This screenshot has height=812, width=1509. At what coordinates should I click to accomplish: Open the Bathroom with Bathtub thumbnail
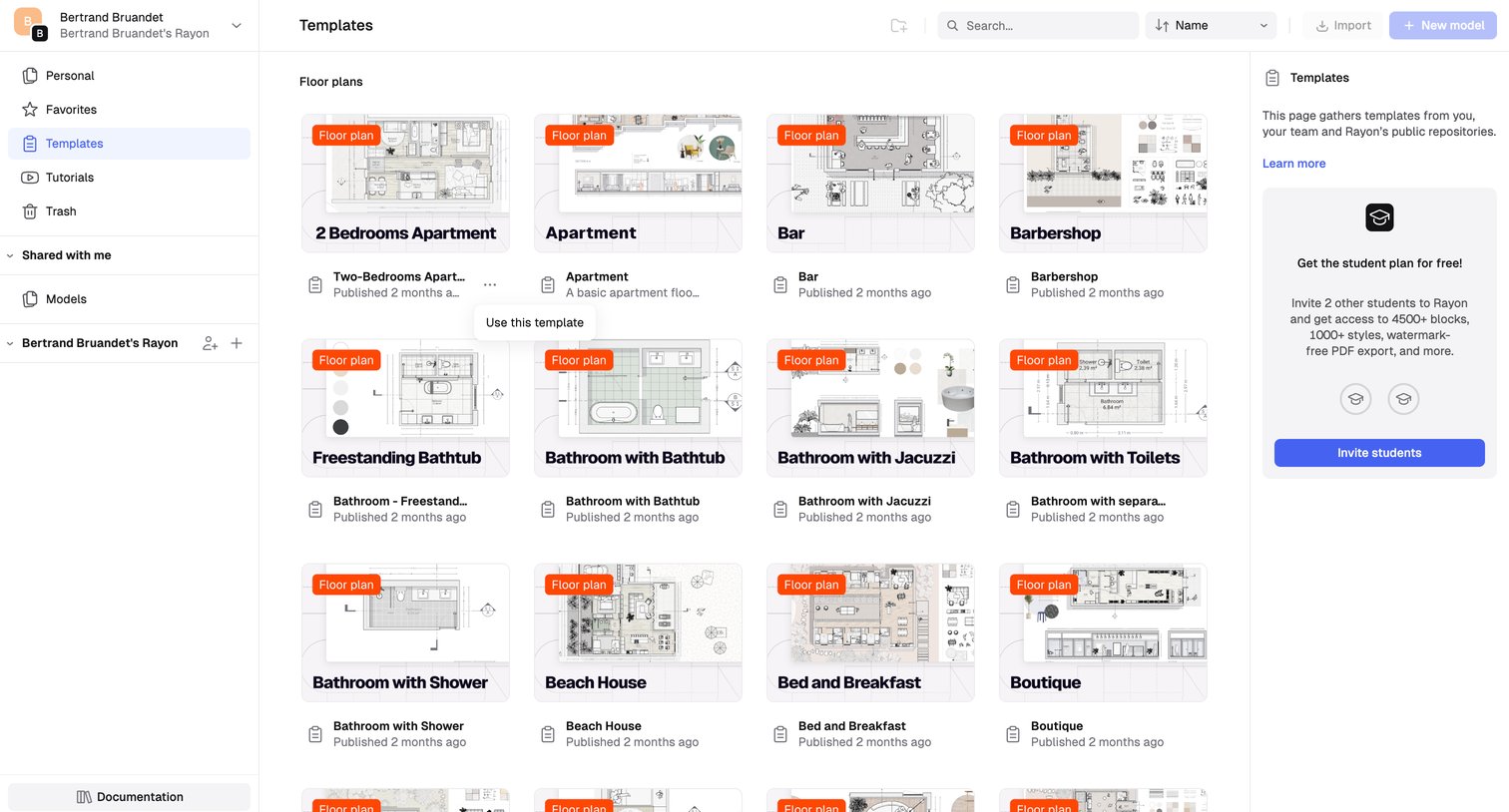pyautogui.click(x=638, y=408)
